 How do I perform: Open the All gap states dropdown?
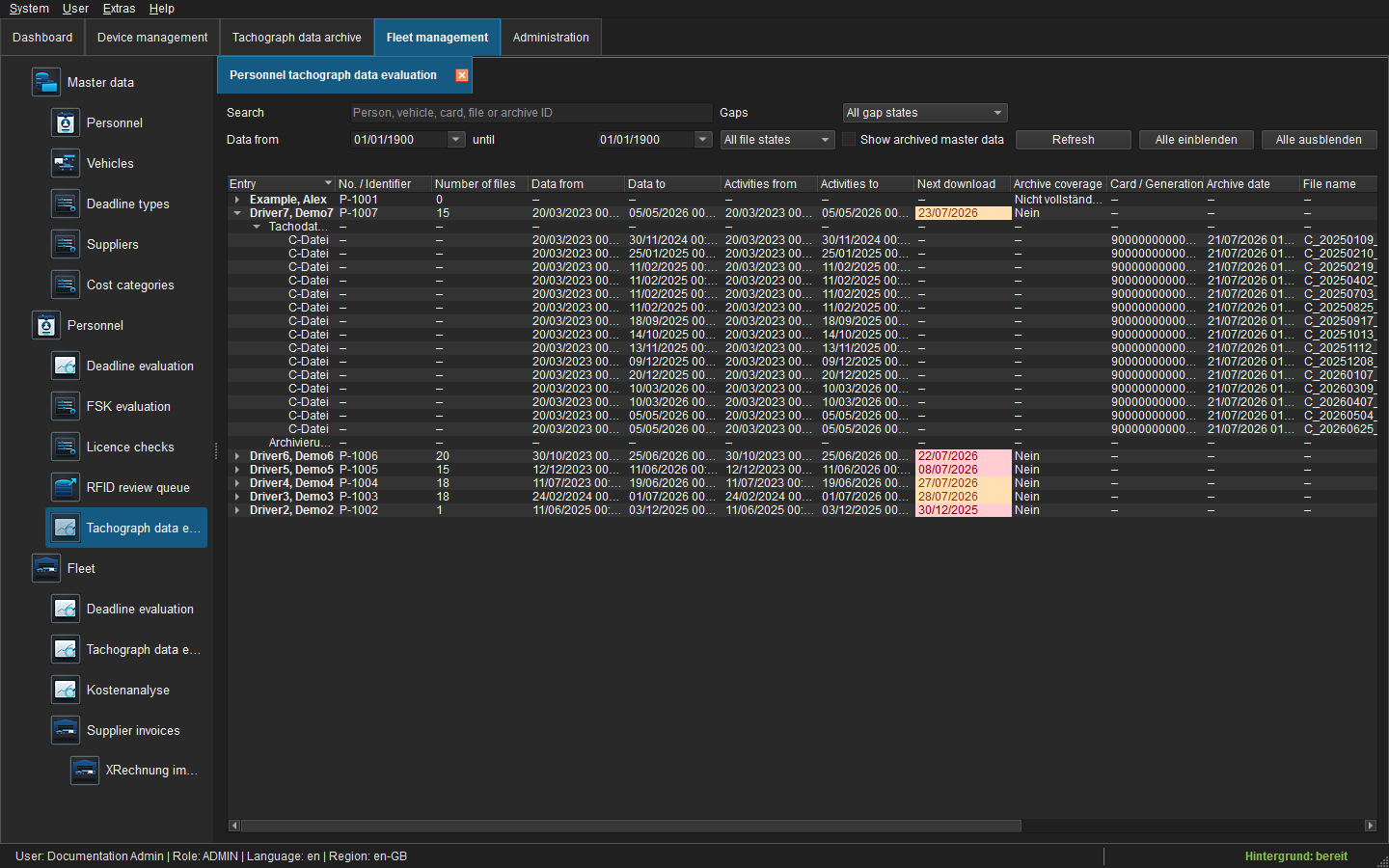[925, 113]
